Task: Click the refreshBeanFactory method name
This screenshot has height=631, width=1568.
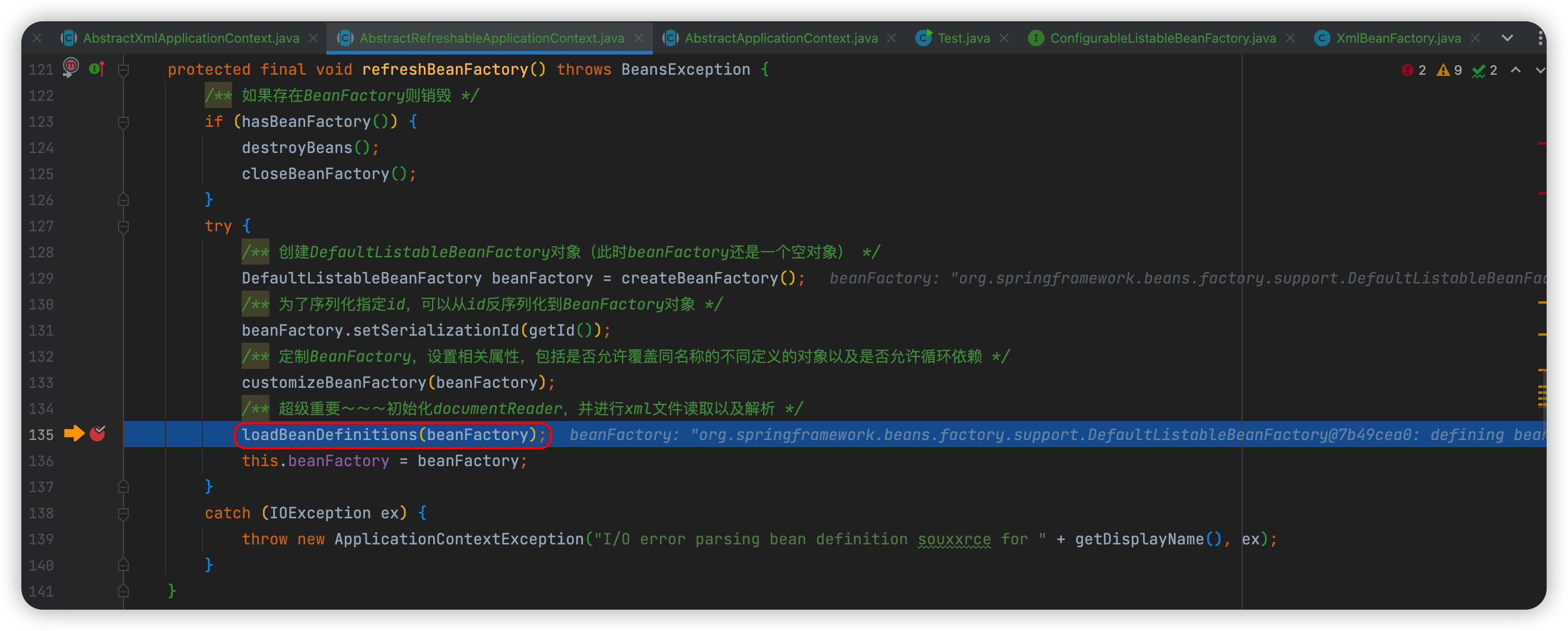Action: (445, 70)
